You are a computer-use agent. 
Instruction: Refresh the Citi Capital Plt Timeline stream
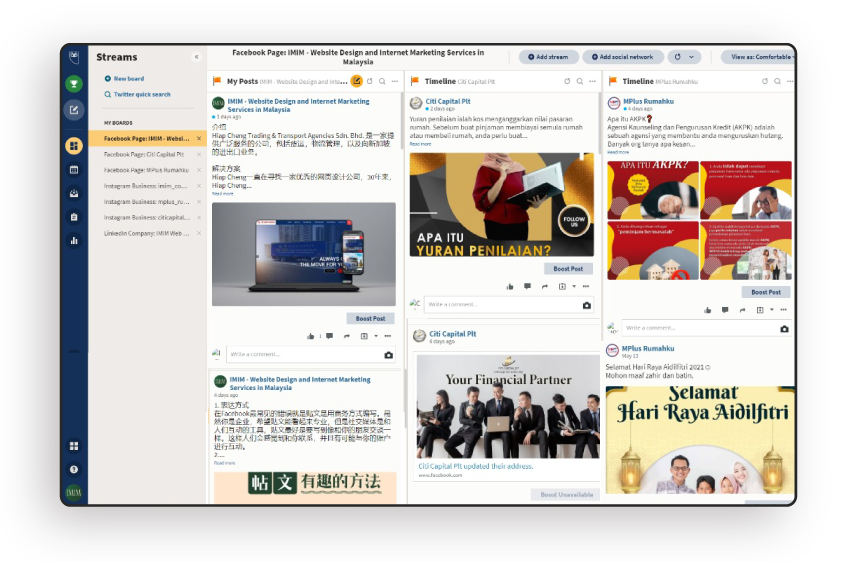tap(567, 81)
